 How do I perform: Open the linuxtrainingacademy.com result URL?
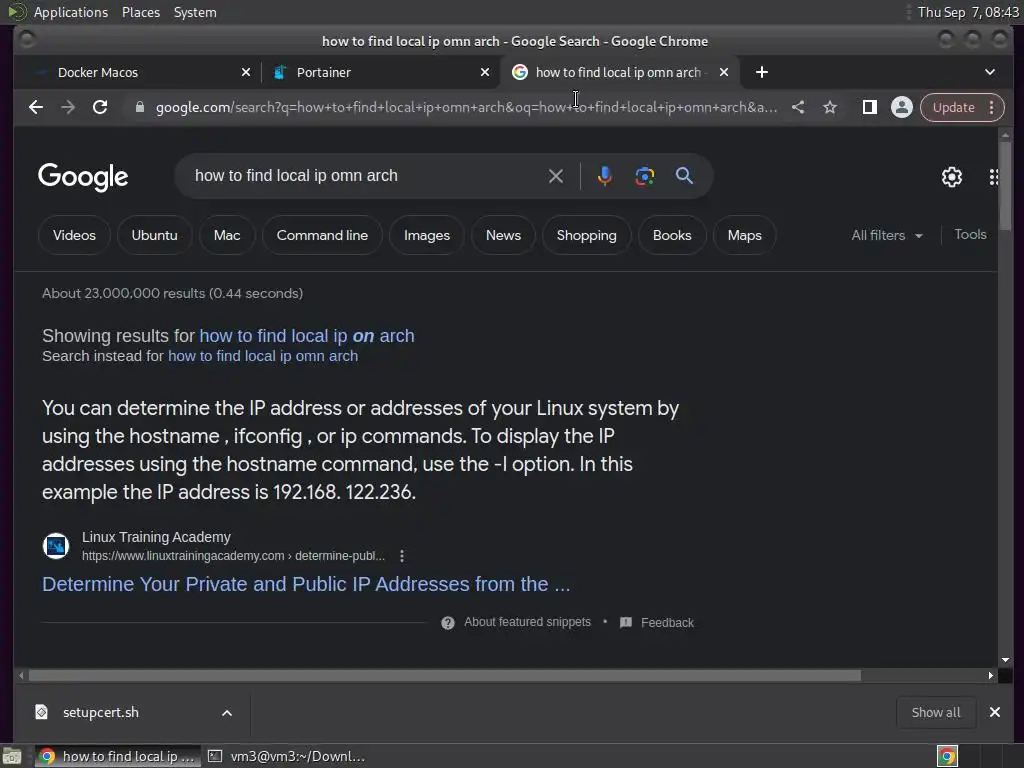point(233,556)
